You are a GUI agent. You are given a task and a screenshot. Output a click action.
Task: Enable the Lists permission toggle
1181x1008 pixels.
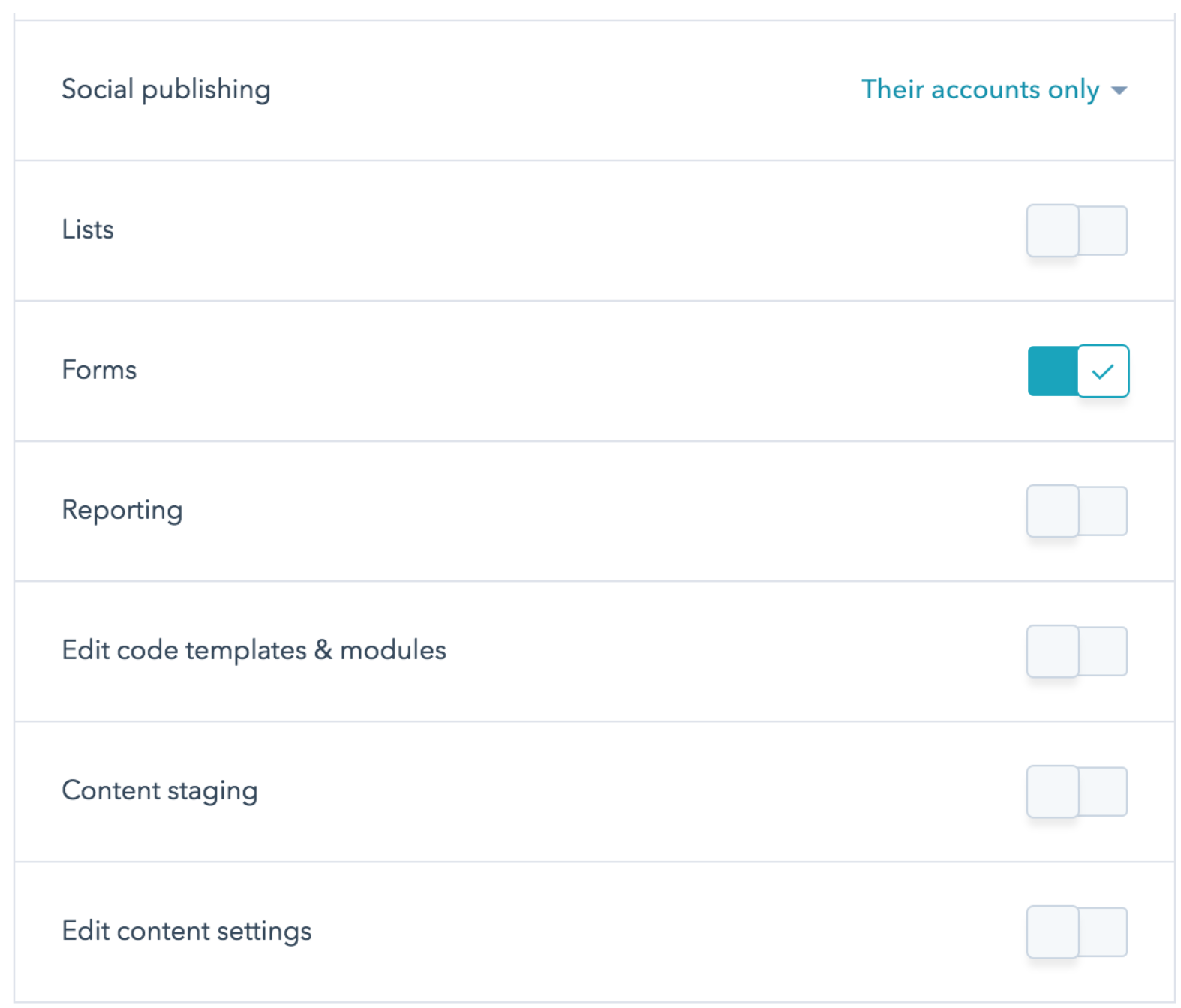(1077, 230)
